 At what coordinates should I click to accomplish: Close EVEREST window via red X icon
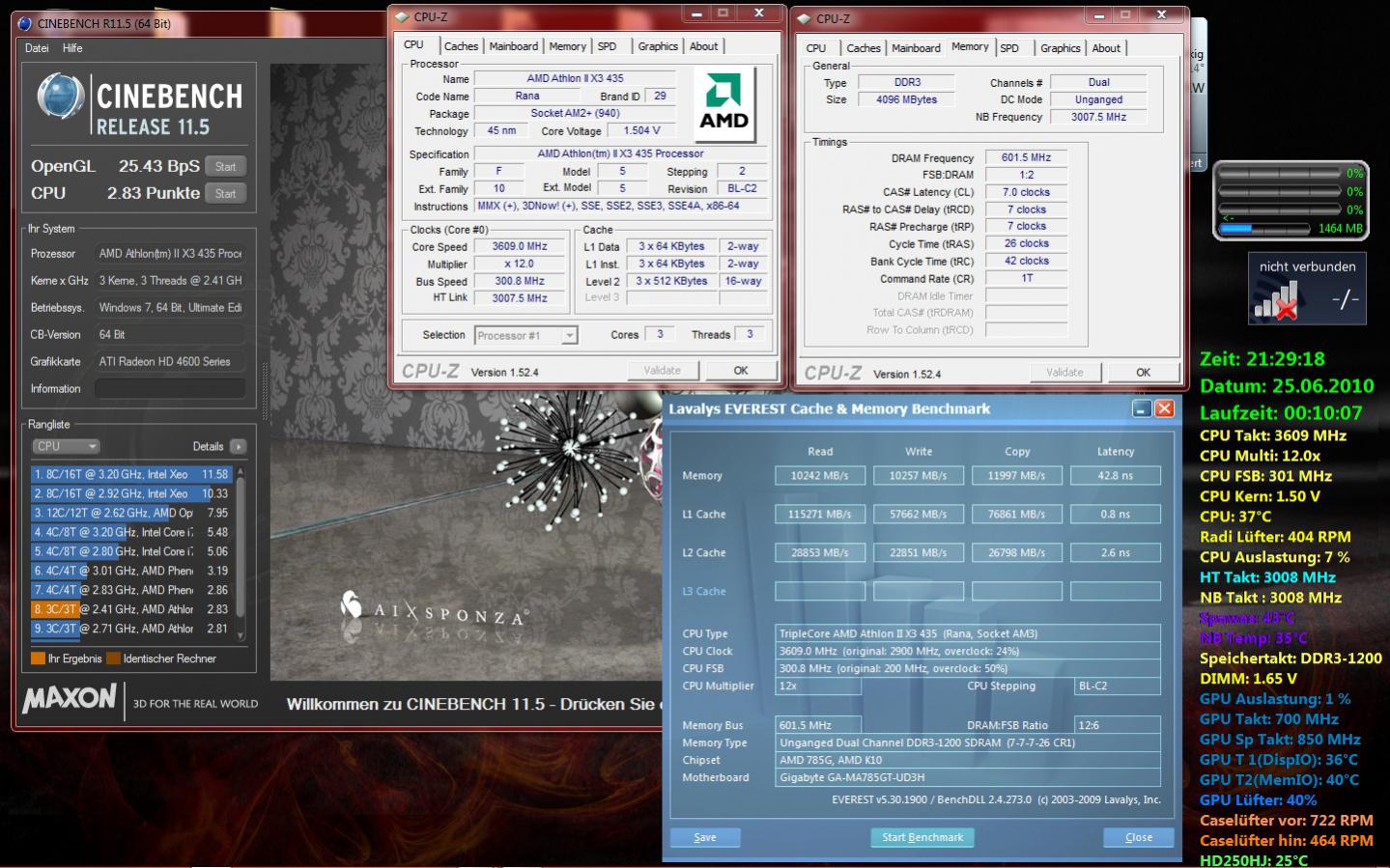pyautogui.click(x=1164, y=408)
